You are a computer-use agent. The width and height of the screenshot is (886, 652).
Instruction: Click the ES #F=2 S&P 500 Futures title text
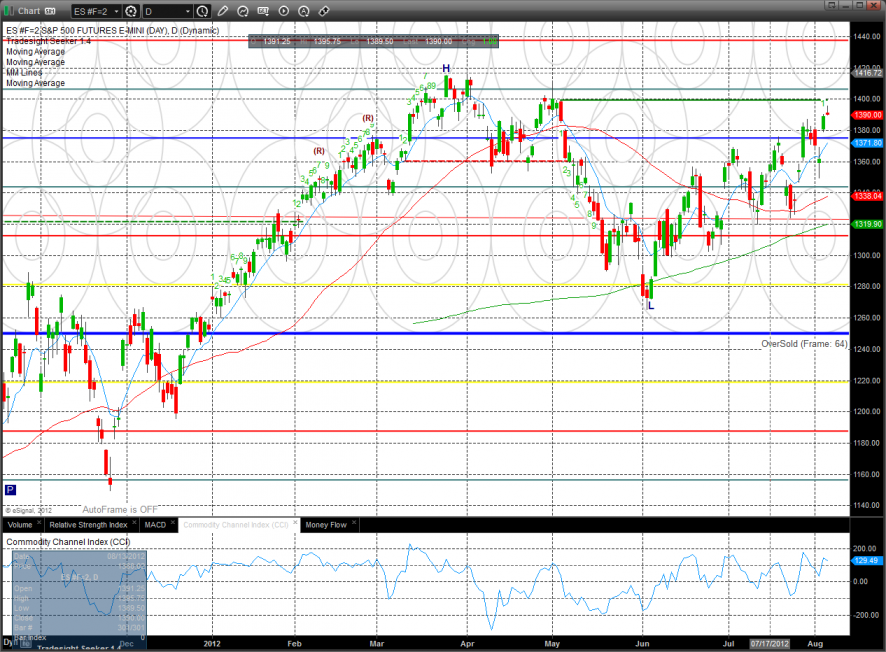[x=112, y=31]
